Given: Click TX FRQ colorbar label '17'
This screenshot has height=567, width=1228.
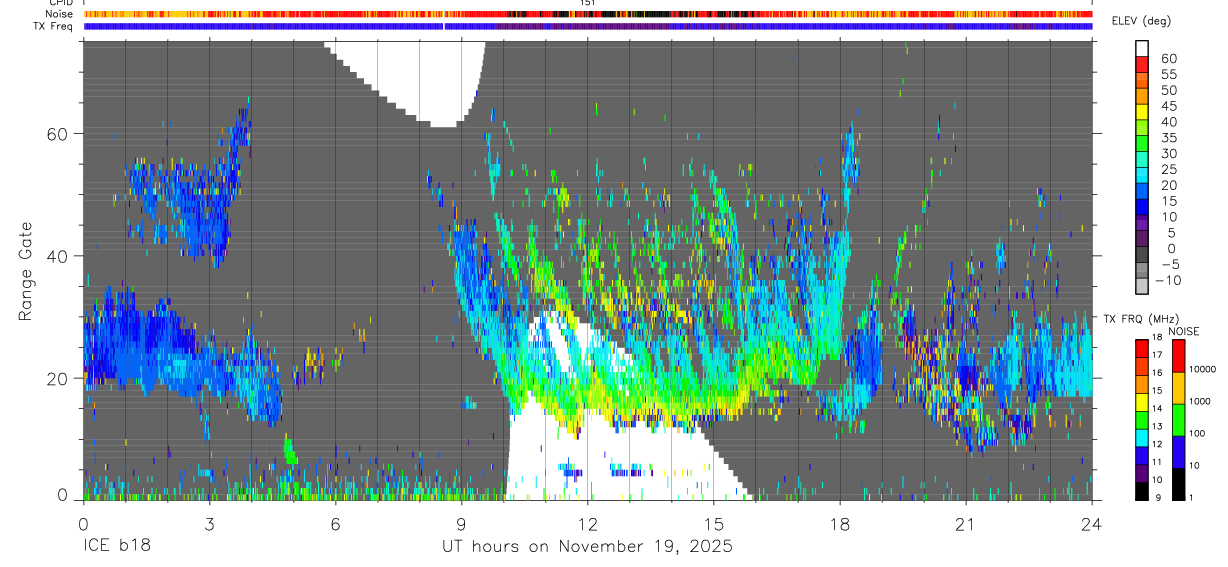Looking at the screenshot, I should pos(1157,355).
